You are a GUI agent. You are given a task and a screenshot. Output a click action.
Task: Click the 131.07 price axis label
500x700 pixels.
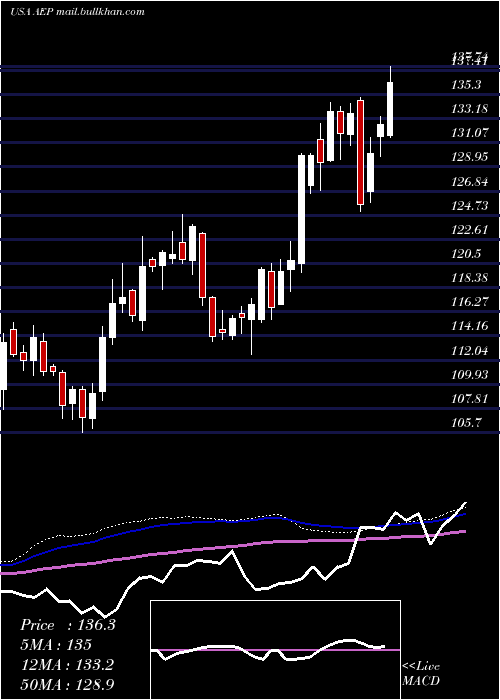click(x=470, y=132)
